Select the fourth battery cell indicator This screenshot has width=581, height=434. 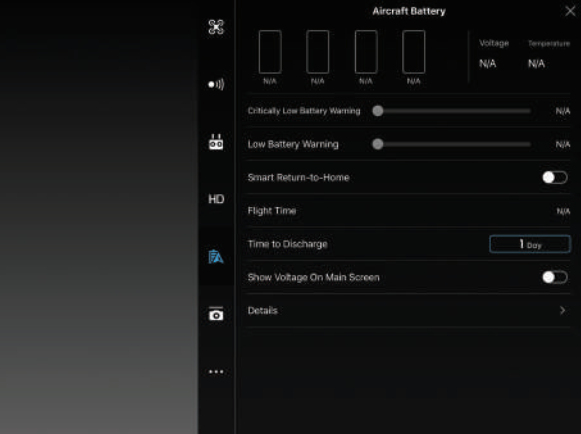point(414,52)
